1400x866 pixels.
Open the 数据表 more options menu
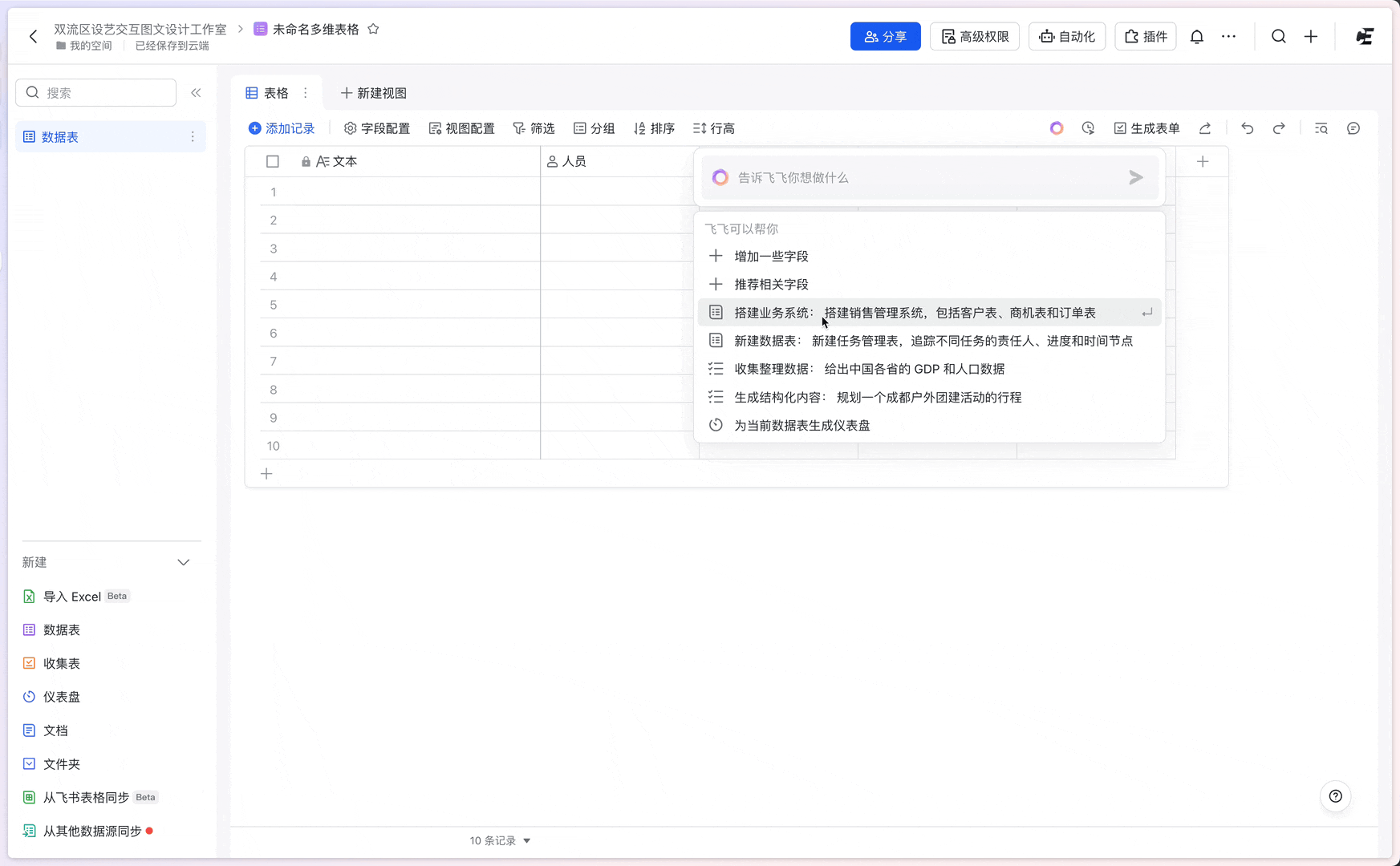click(193, 137)
